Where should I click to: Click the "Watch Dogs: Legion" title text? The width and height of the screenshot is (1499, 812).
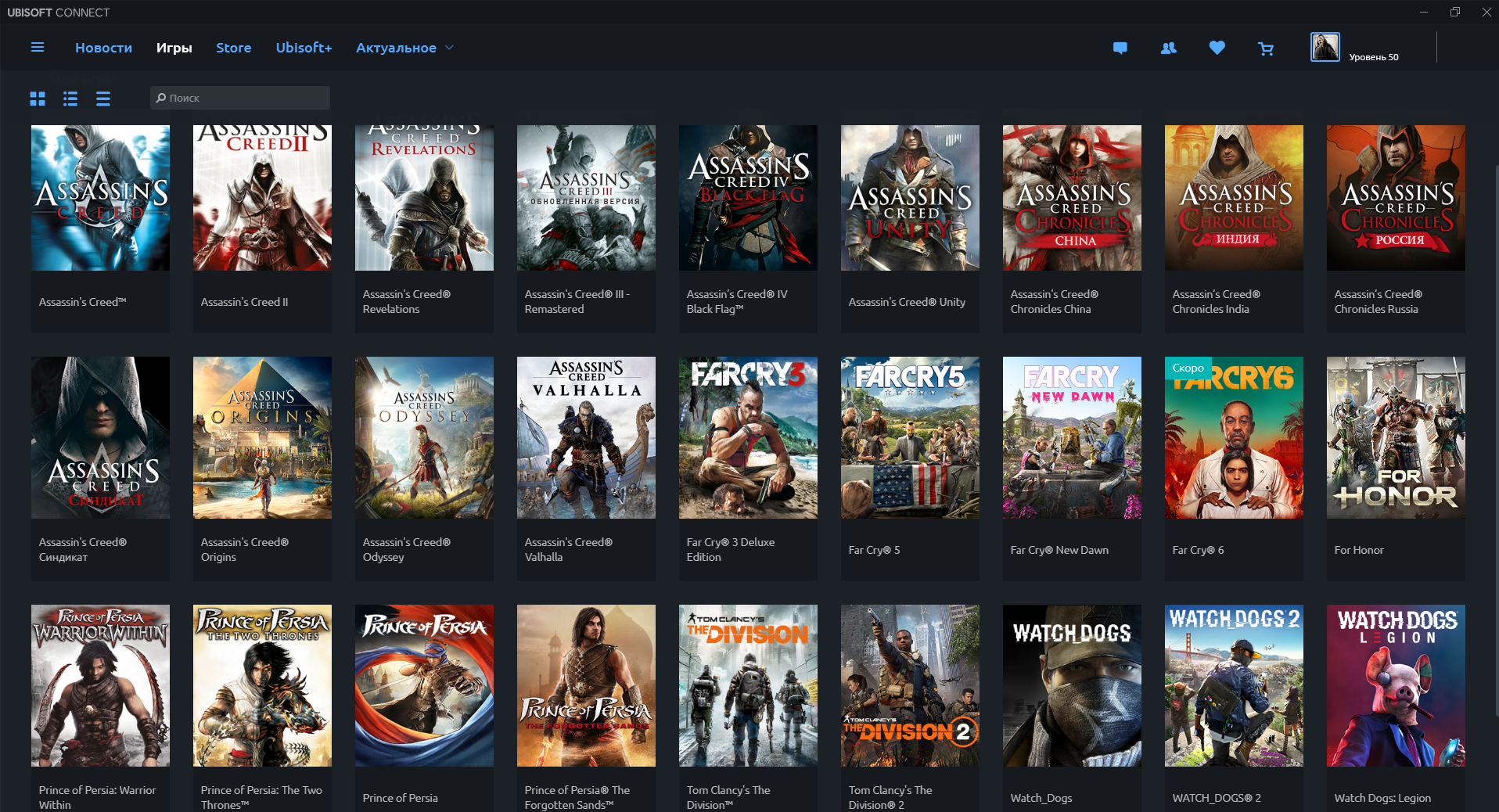pyautogui.click(x=1382, y=798)
